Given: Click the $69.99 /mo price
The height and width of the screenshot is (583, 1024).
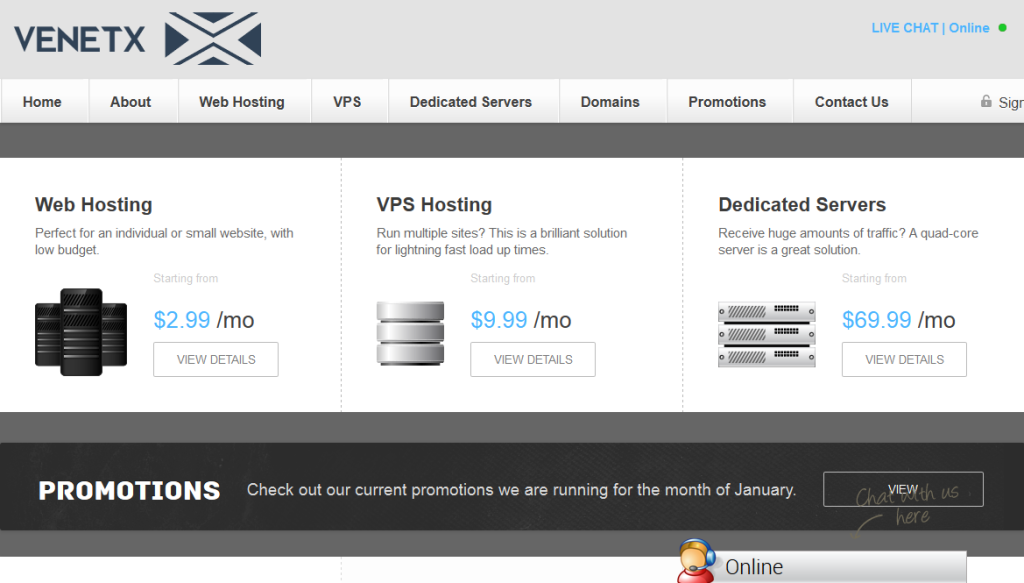Looking at the screenshot, I should (899, 320).
